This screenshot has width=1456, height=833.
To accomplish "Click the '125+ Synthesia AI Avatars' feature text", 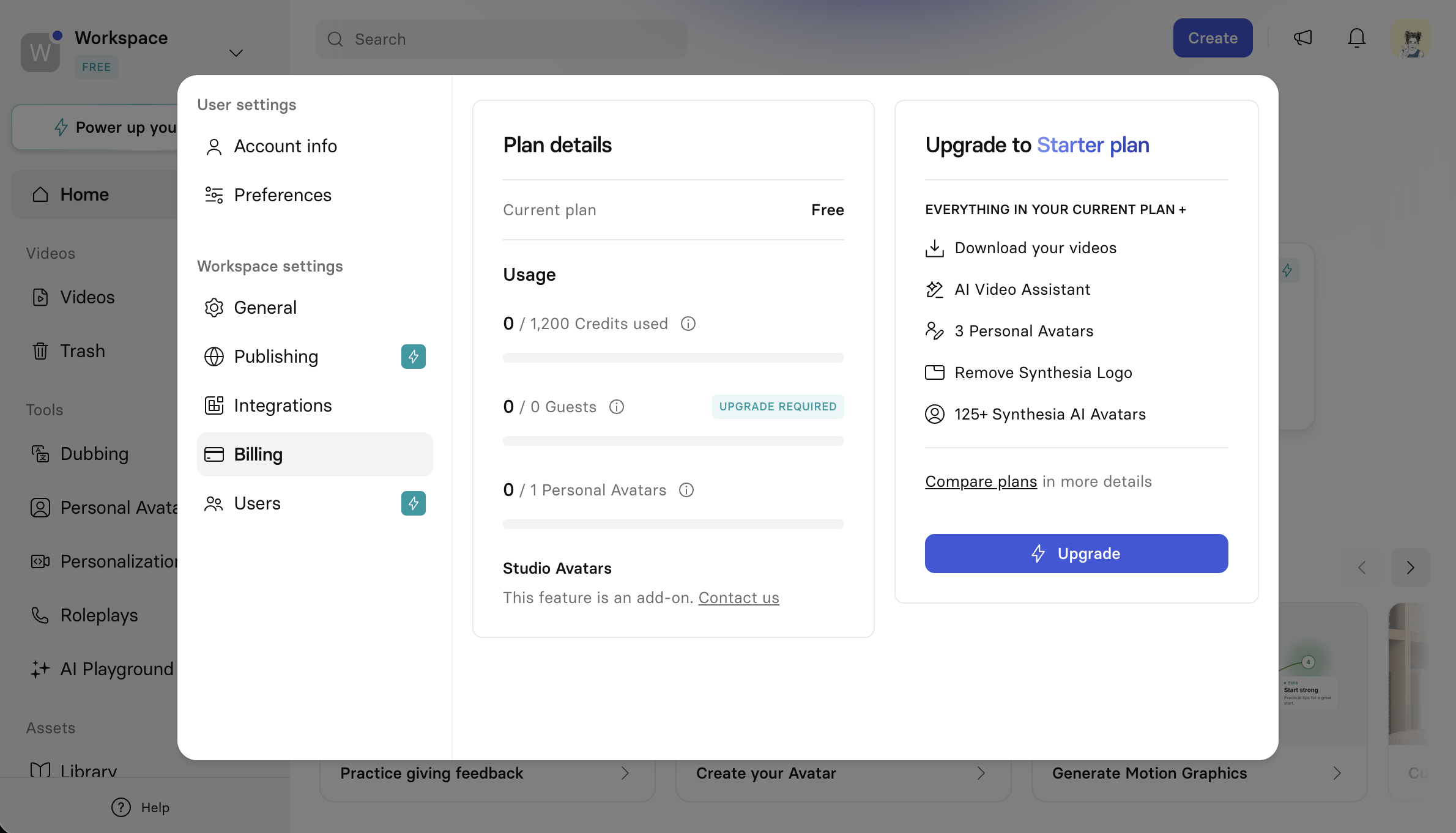I will (1050, 414).
